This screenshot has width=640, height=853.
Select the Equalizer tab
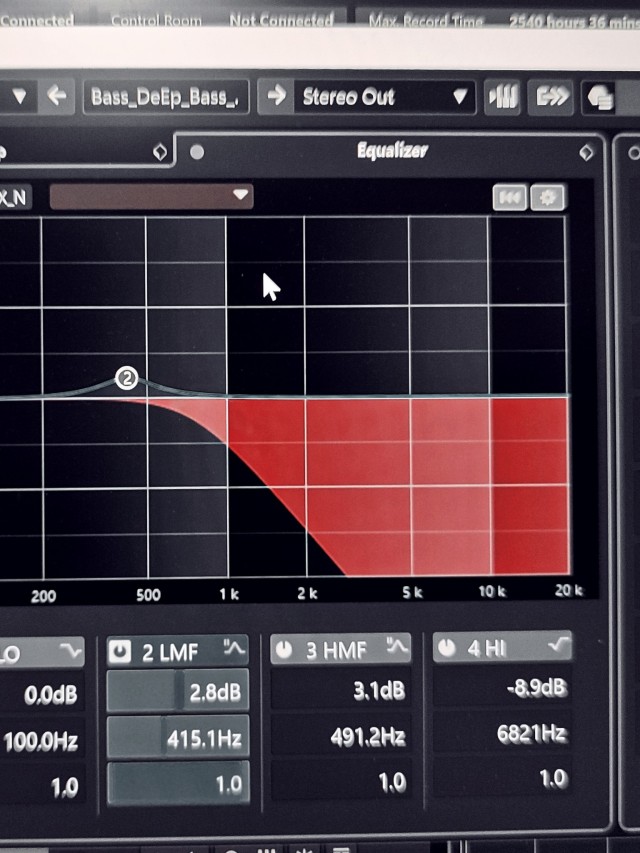[x=392, y=150]
